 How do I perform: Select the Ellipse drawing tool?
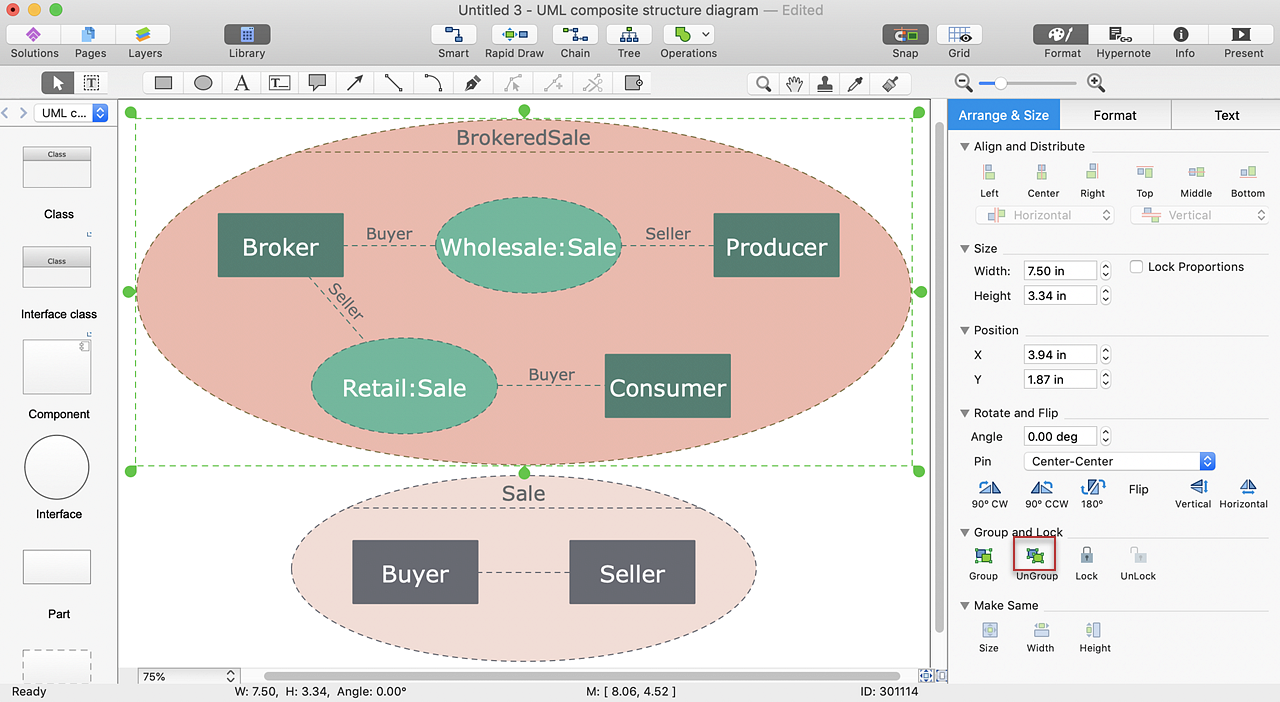(x=203, y=84)
